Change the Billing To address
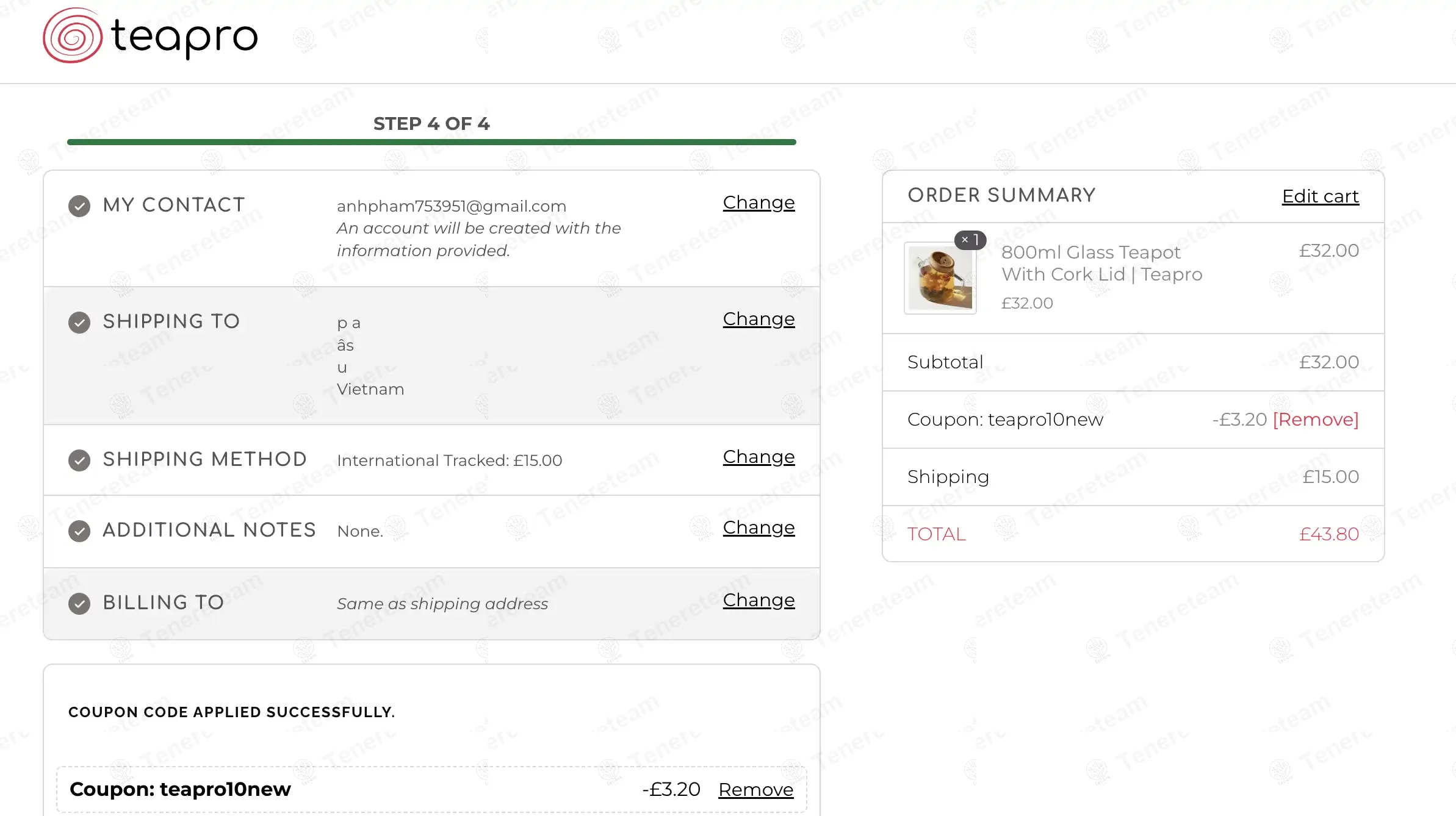Viewport: 1456px width, 816px height. [x=759, y=600]
